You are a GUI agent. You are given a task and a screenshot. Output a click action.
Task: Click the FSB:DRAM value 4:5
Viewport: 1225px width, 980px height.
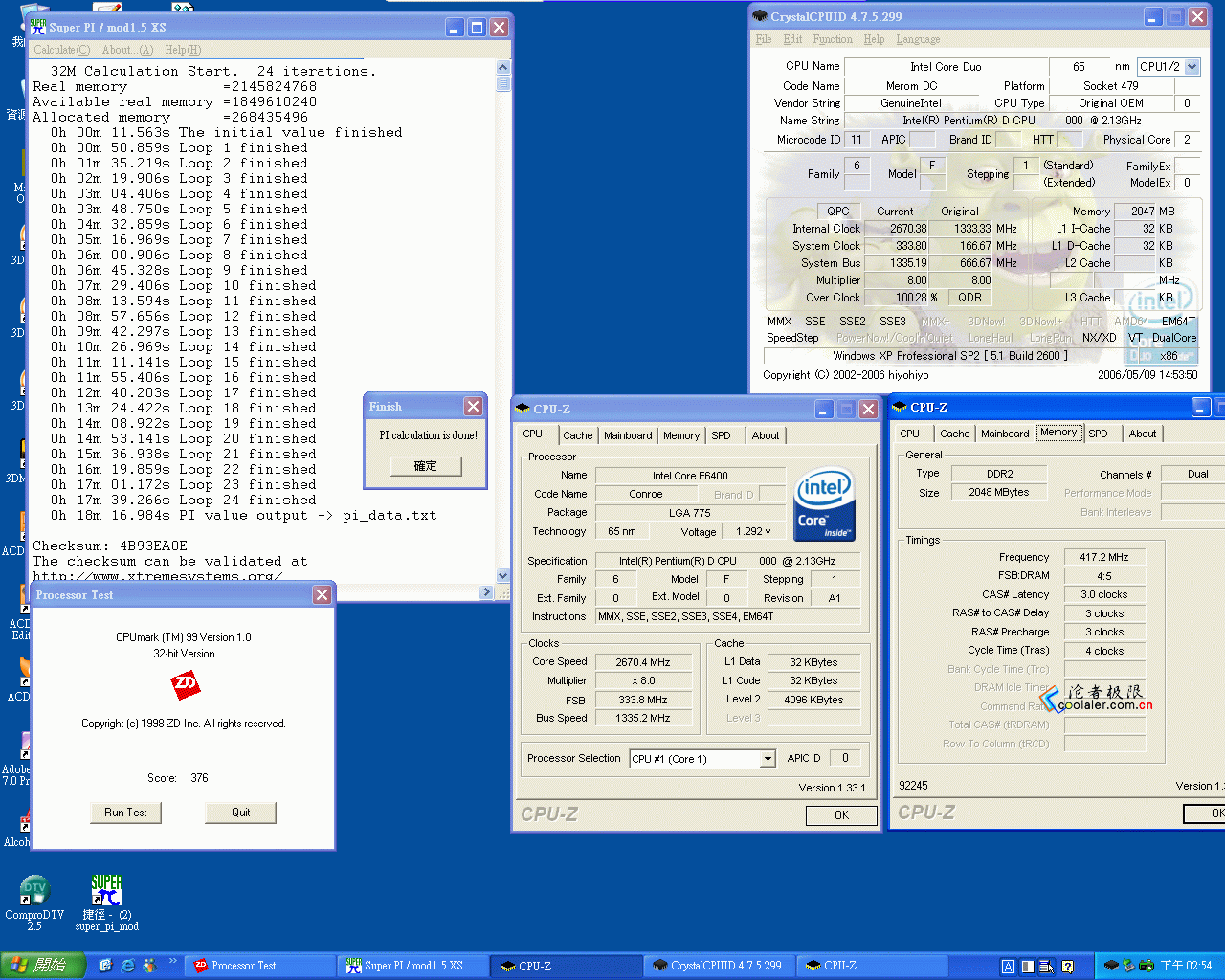tap(1104, 576)
